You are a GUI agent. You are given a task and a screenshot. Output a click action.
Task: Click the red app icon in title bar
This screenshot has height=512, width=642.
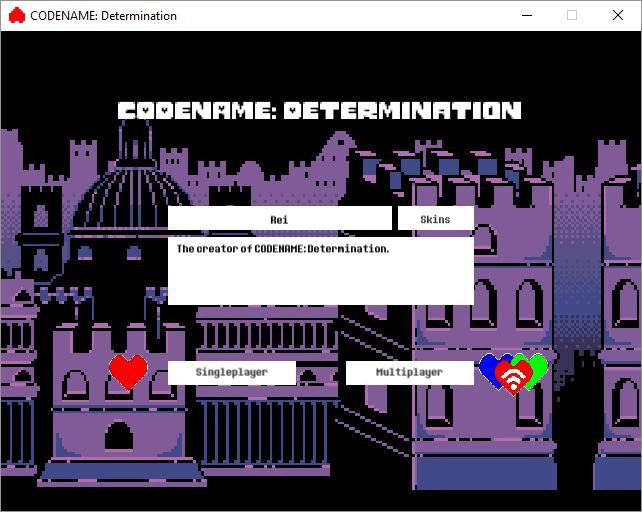click(x=17, y=16)
